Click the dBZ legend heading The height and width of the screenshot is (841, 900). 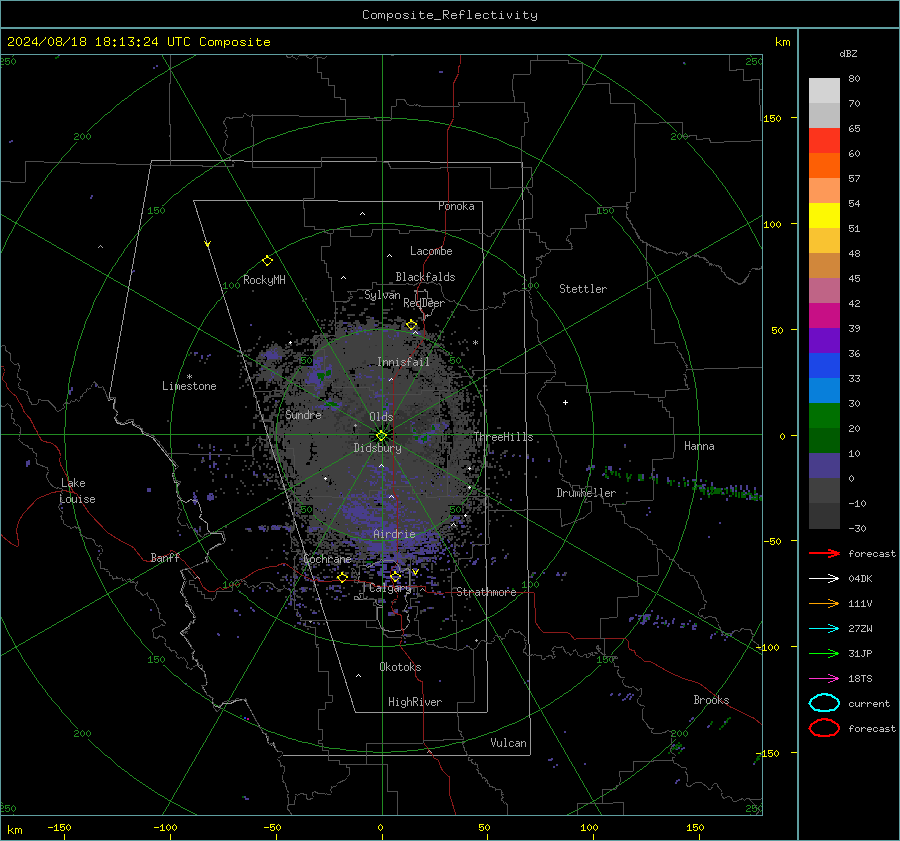tap(848, 53)
